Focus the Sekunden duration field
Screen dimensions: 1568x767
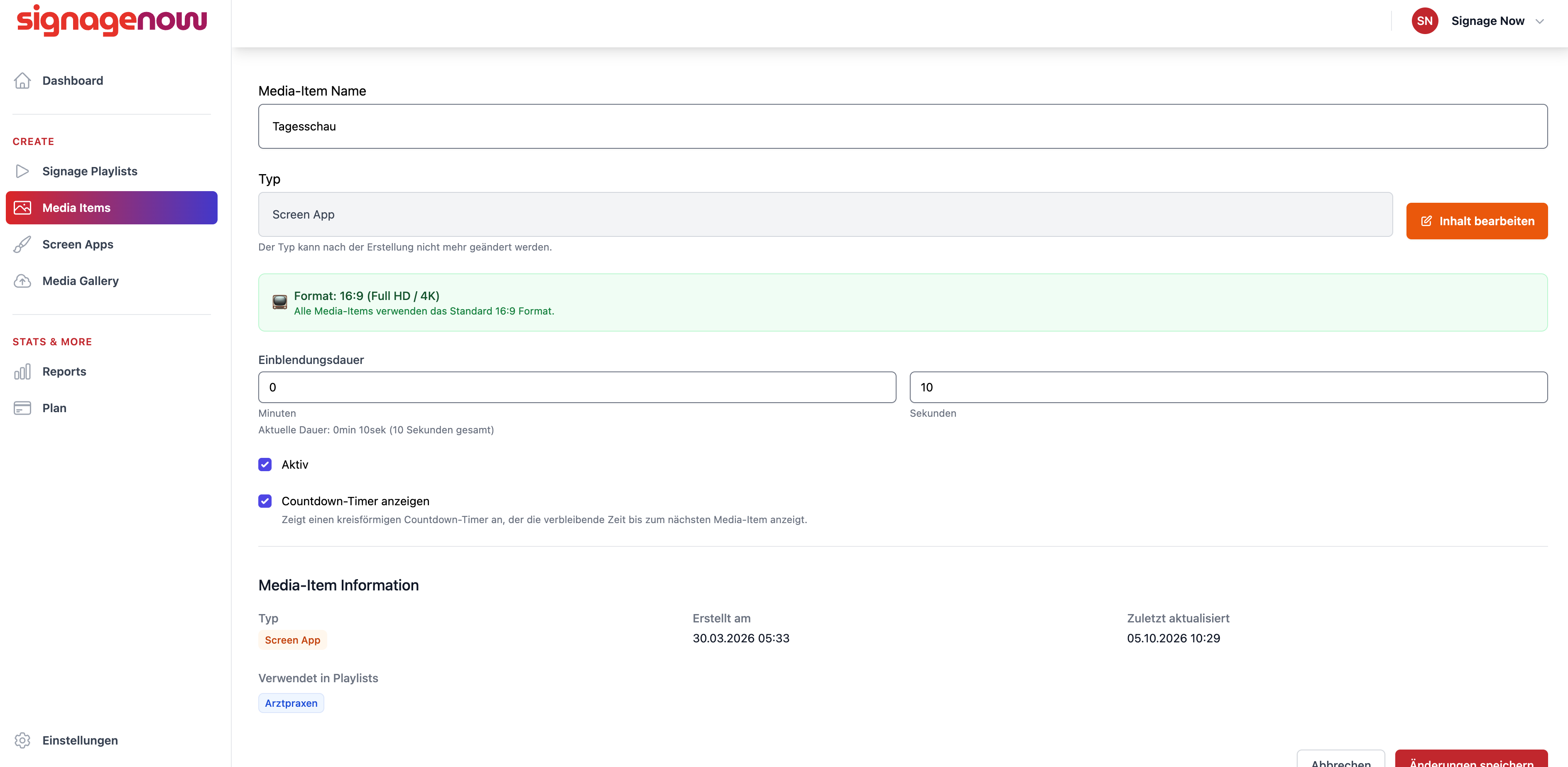[x=1228, y=388]
